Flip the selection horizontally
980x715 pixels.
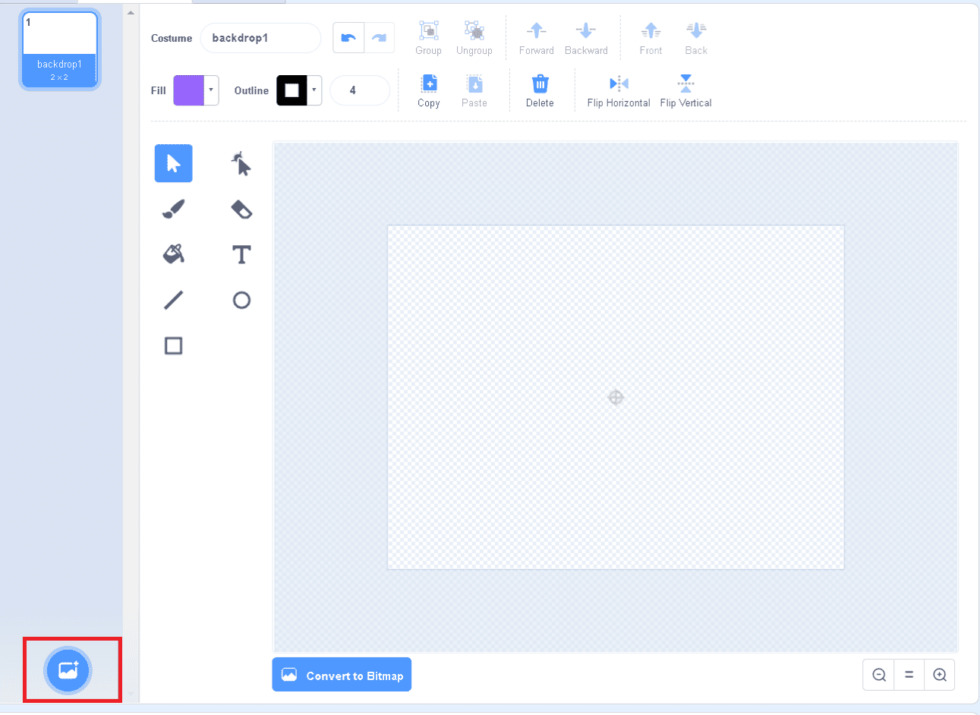(x=618, y=90)
